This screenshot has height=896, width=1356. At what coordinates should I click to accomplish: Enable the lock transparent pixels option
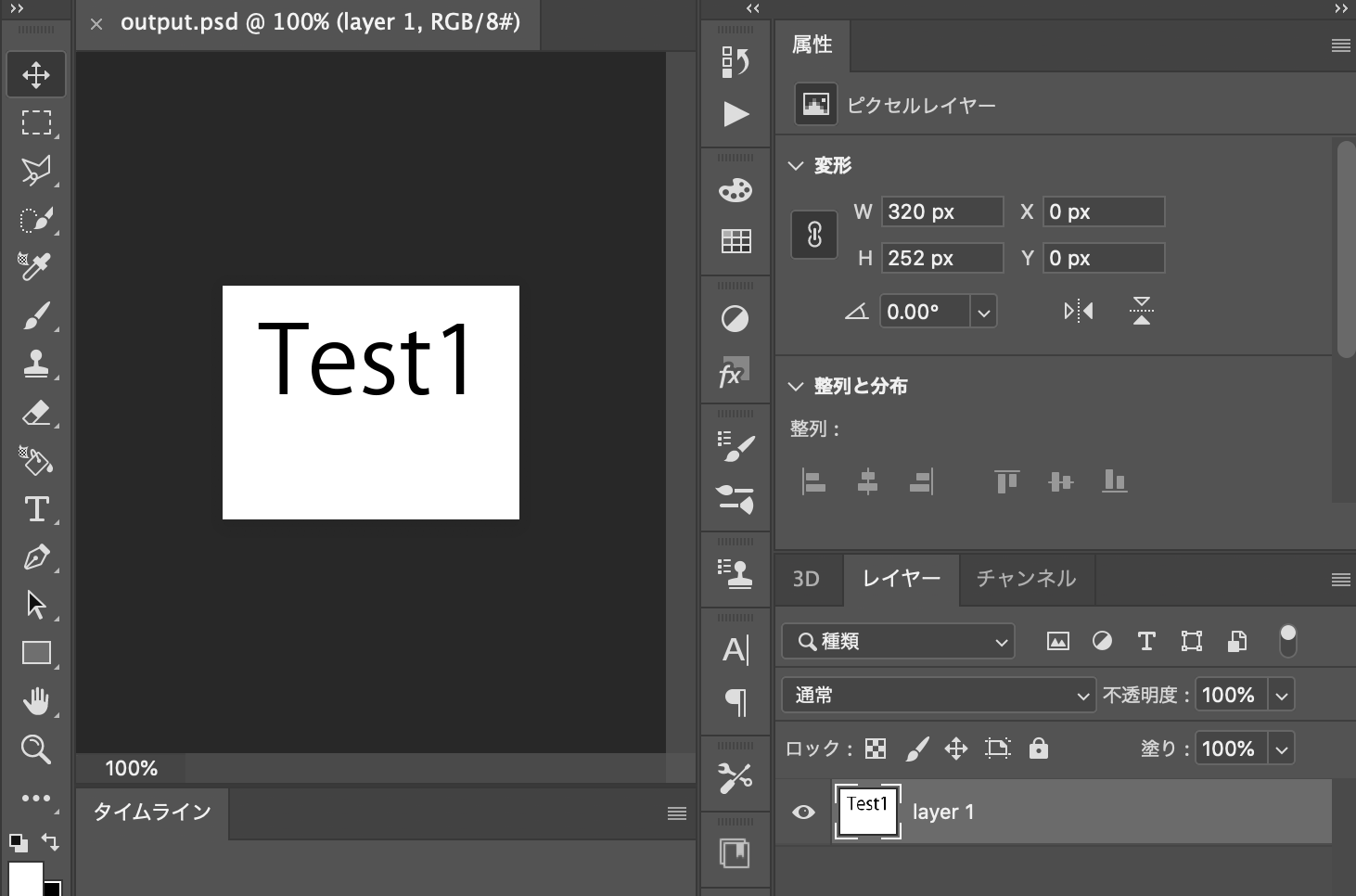[875, 749]
